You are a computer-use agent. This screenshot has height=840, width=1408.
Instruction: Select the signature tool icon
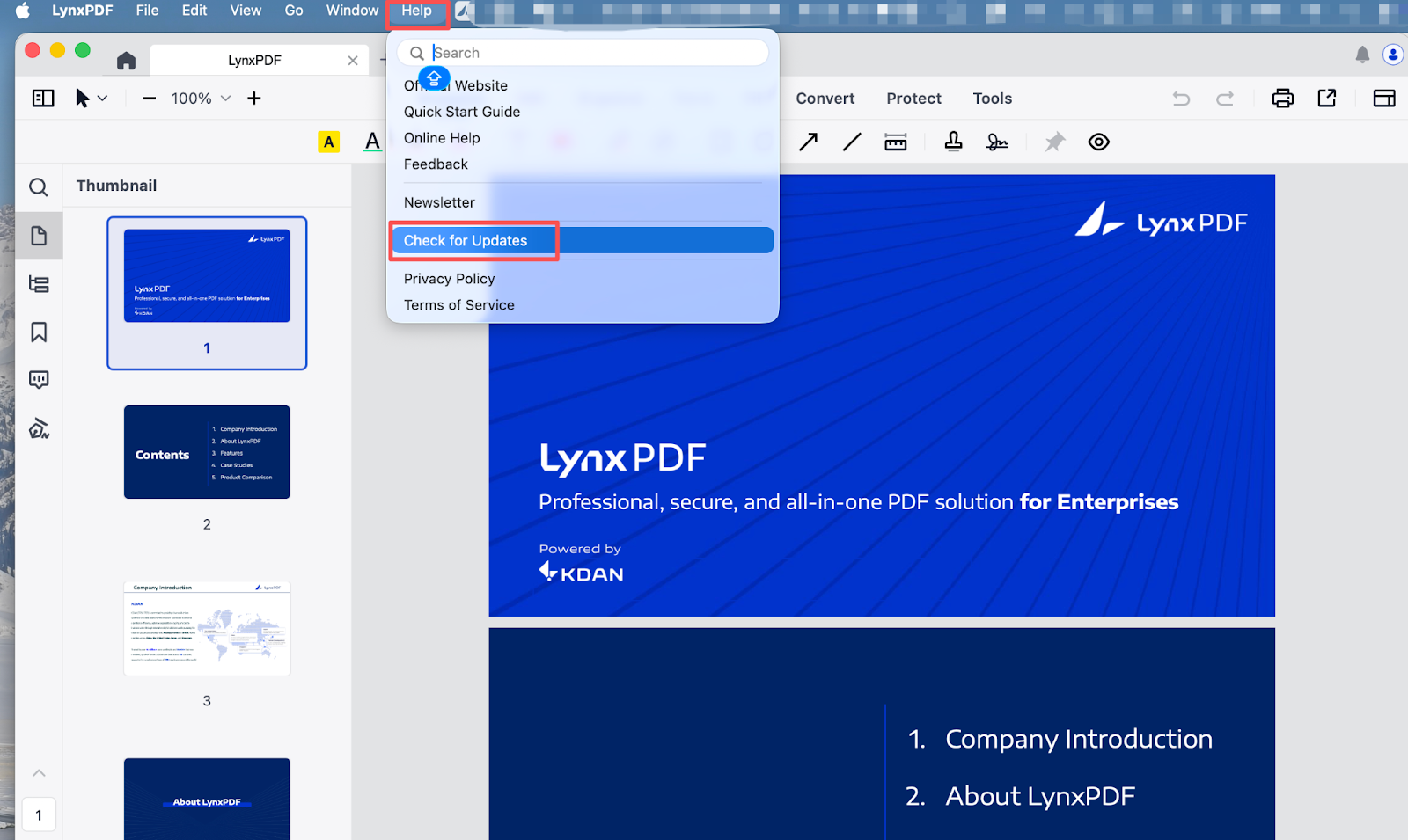pos(997,142)
